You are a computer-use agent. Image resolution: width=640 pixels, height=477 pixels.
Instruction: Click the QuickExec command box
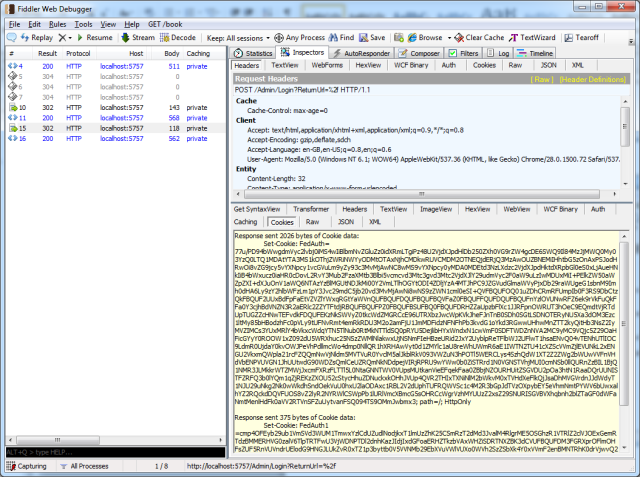116,453
